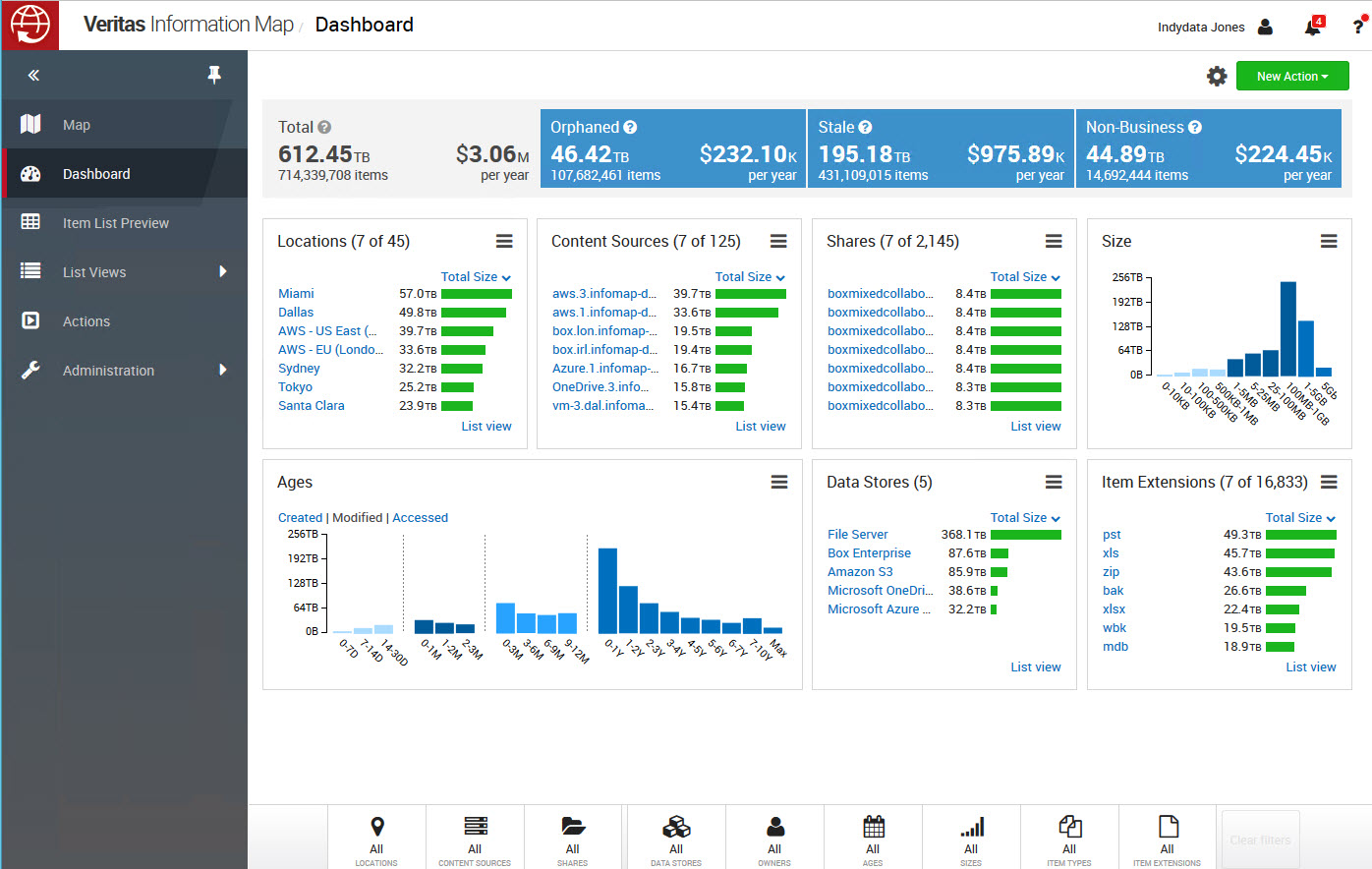Open the Size panel menu
The image size is (1372, 869).
click(x=1329, y=241)
